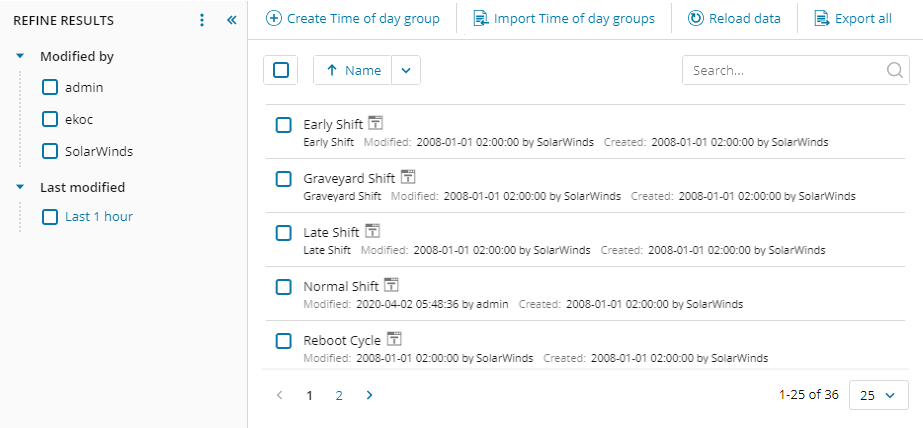Check the admin filter checkbox

tap(50, 88)
